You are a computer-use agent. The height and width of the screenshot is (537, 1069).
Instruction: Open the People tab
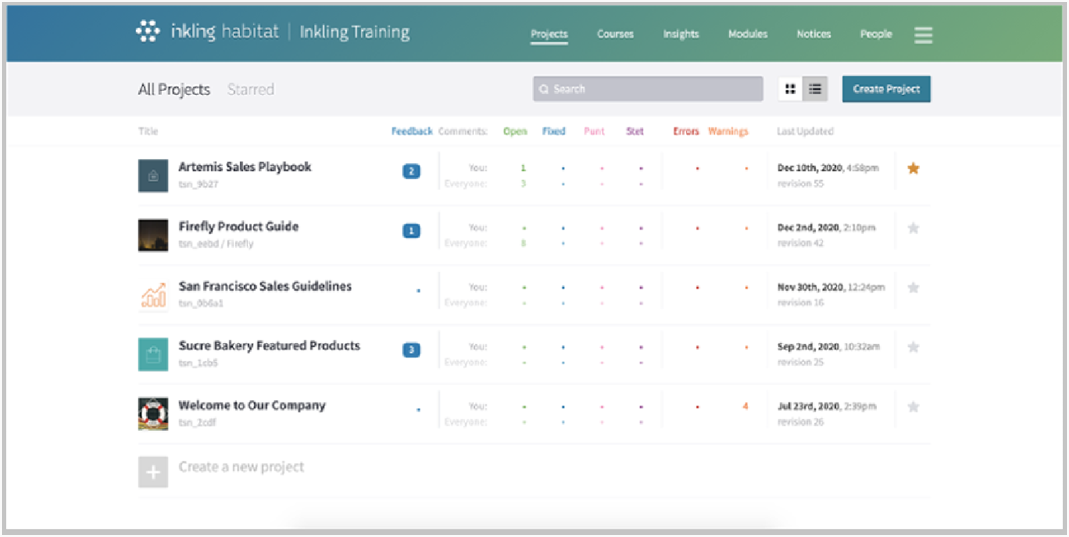pos(876,34)
